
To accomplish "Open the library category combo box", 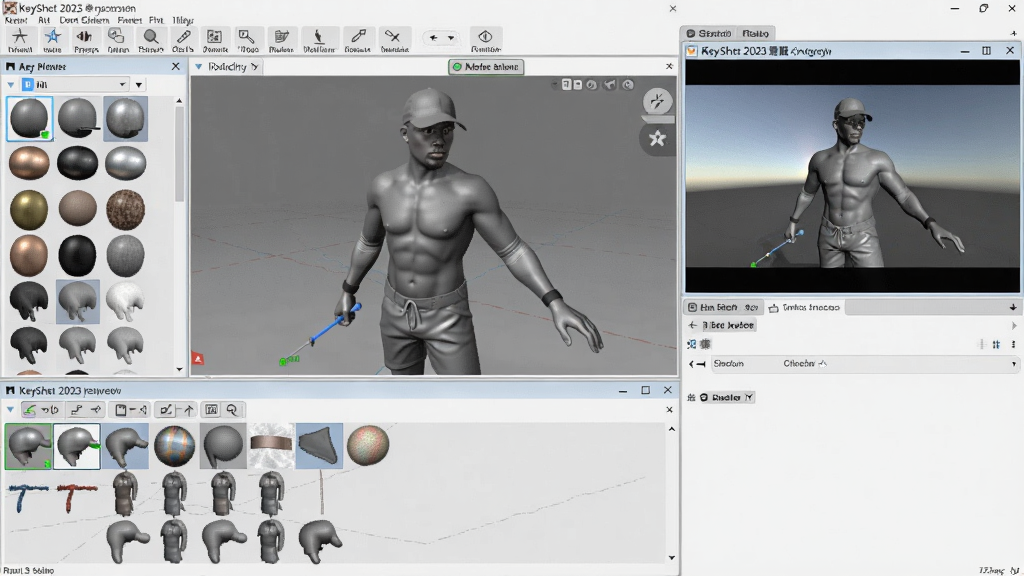I will coord(74,84).
